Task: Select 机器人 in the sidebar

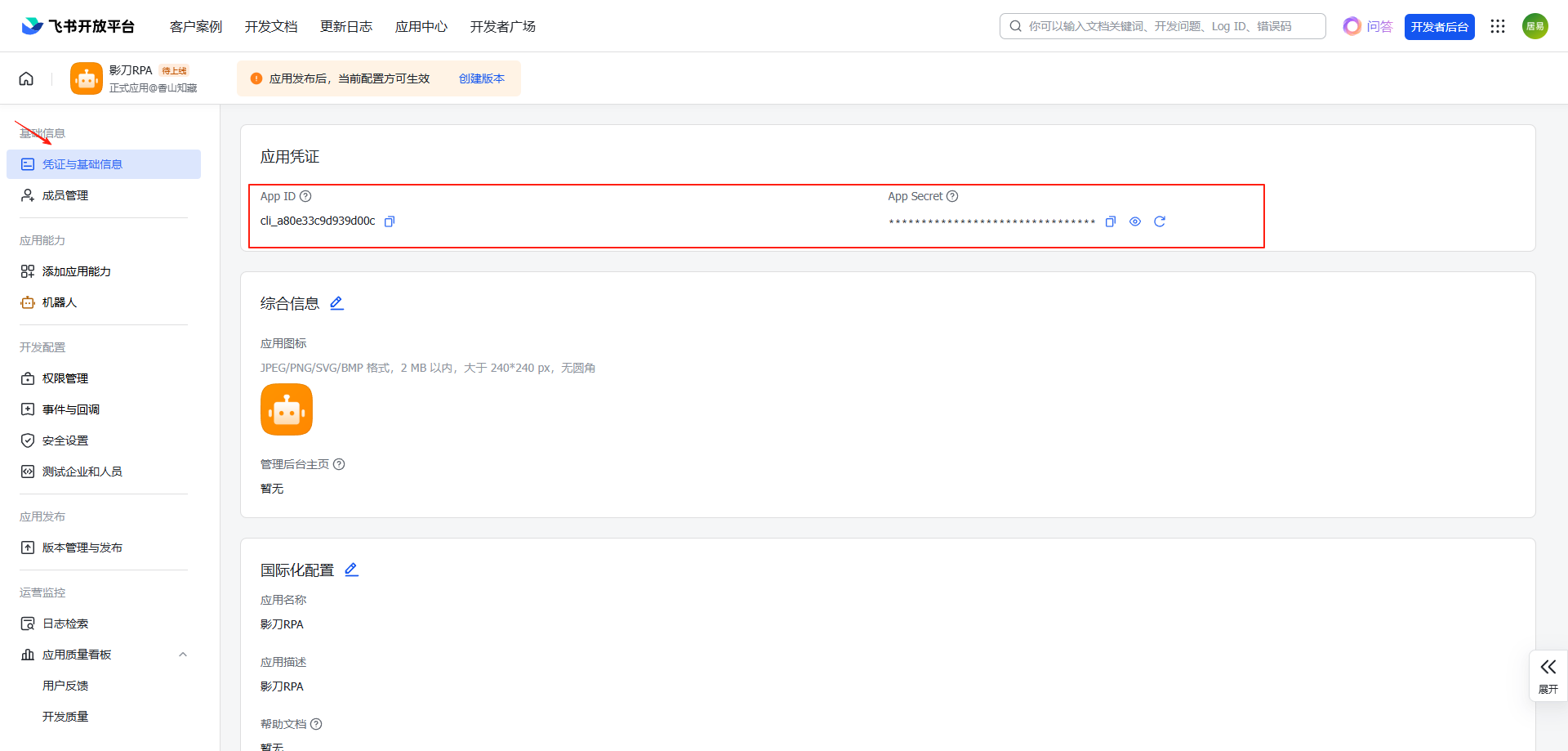Action: click(x=59, y=302)
